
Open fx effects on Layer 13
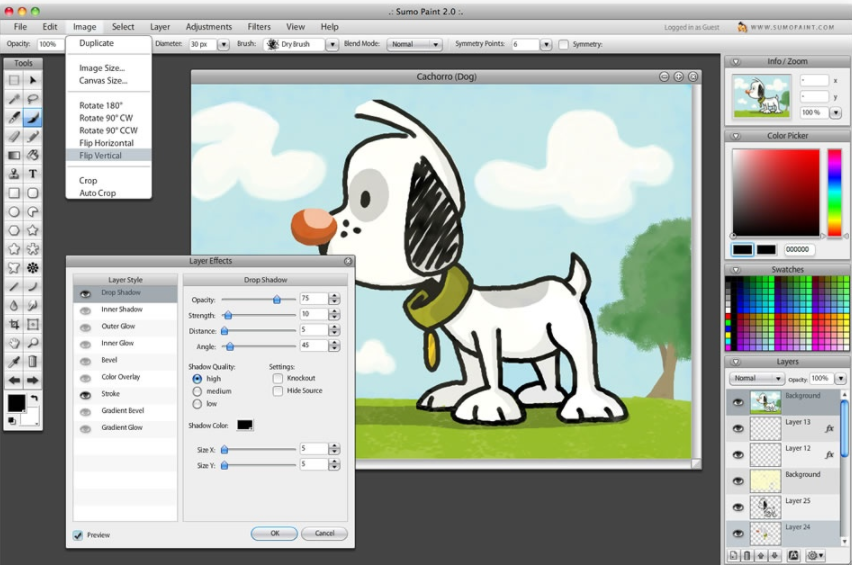tap(829, 428)
